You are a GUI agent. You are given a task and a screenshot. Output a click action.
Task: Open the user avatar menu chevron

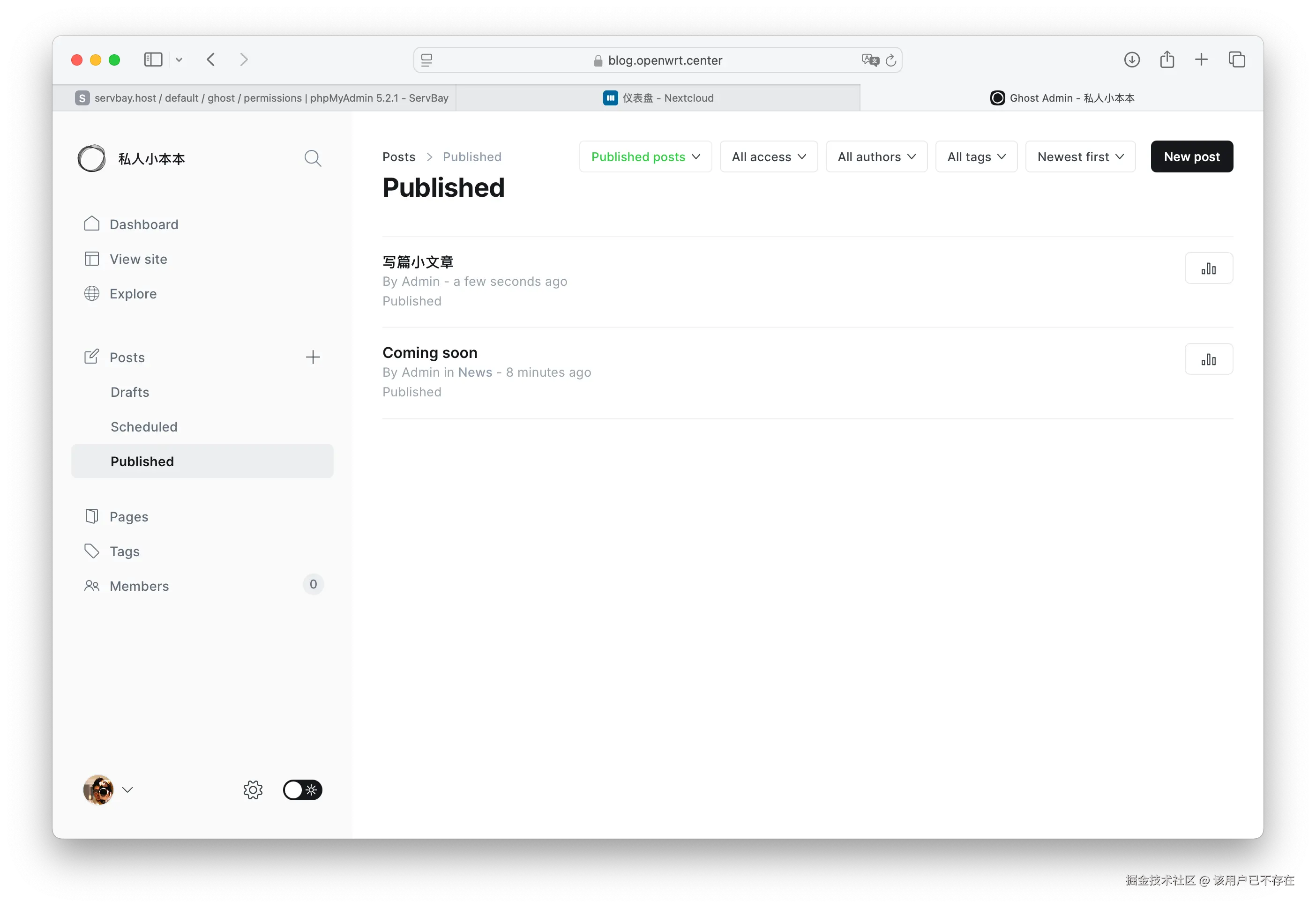point(127,789)
